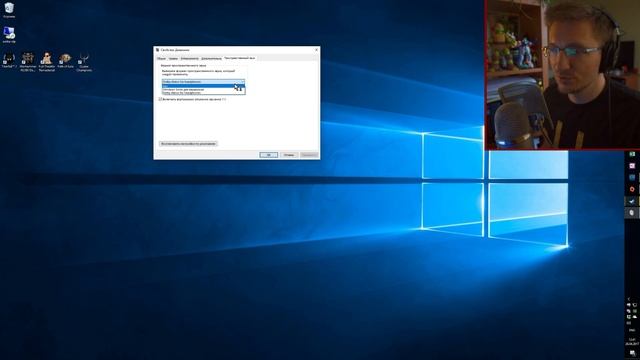Open the Action Center notification icon

tap(632, 353)
